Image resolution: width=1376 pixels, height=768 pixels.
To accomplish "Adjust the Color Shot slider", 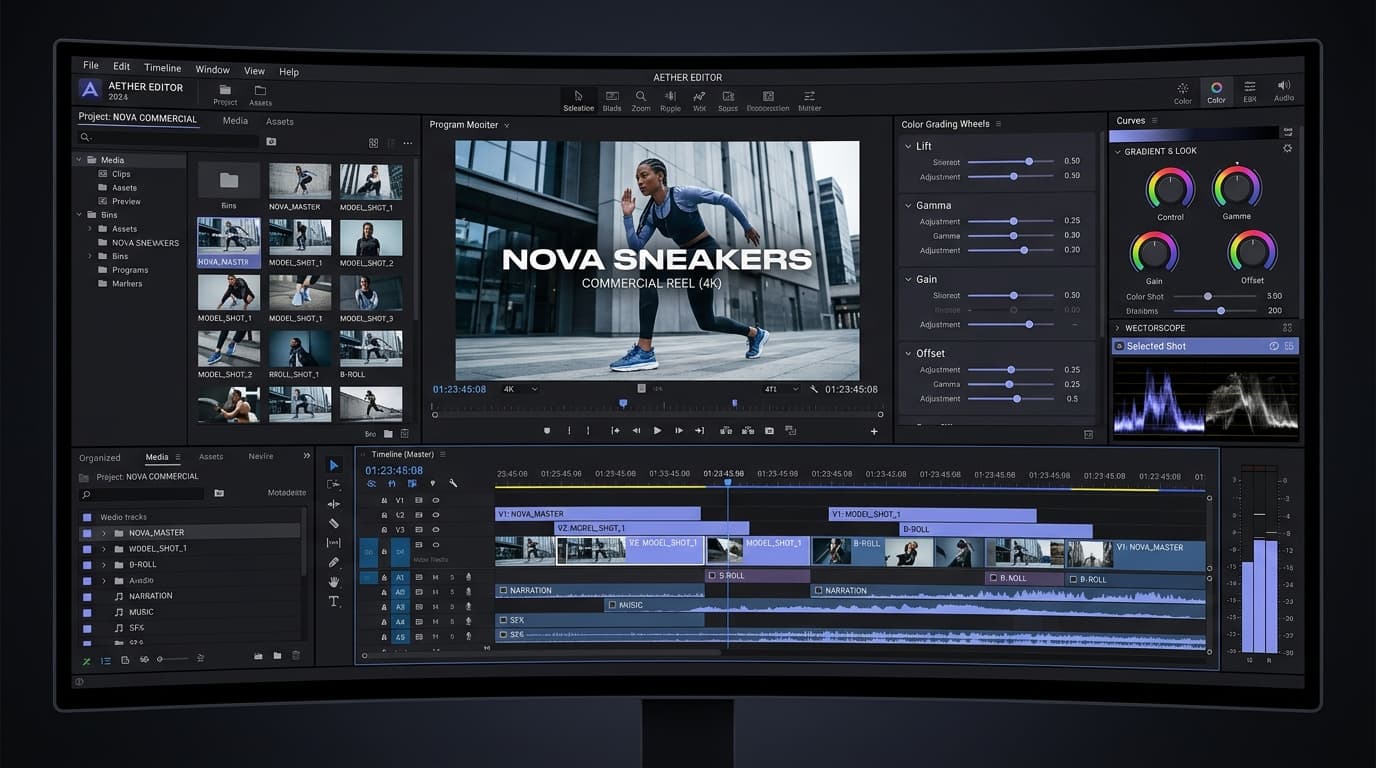I will coord(1213,296).
